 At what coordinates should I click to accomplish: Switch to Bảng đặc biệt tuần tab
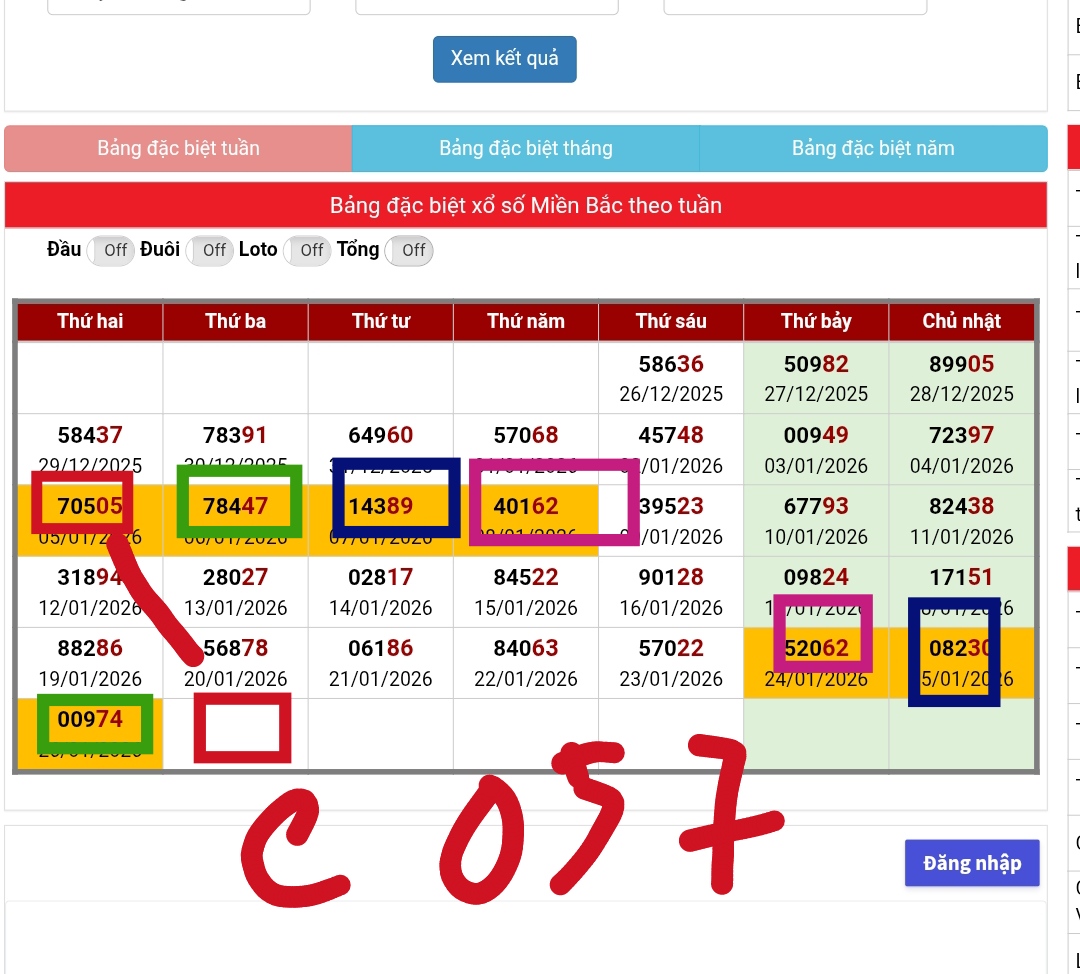(x=178, y=149)
